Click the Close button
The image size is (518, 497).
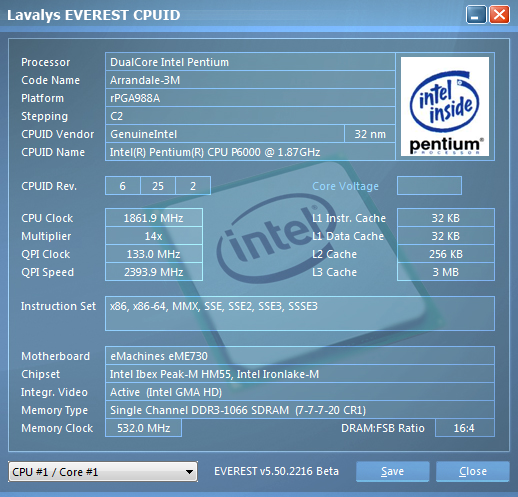click(473, 471)
